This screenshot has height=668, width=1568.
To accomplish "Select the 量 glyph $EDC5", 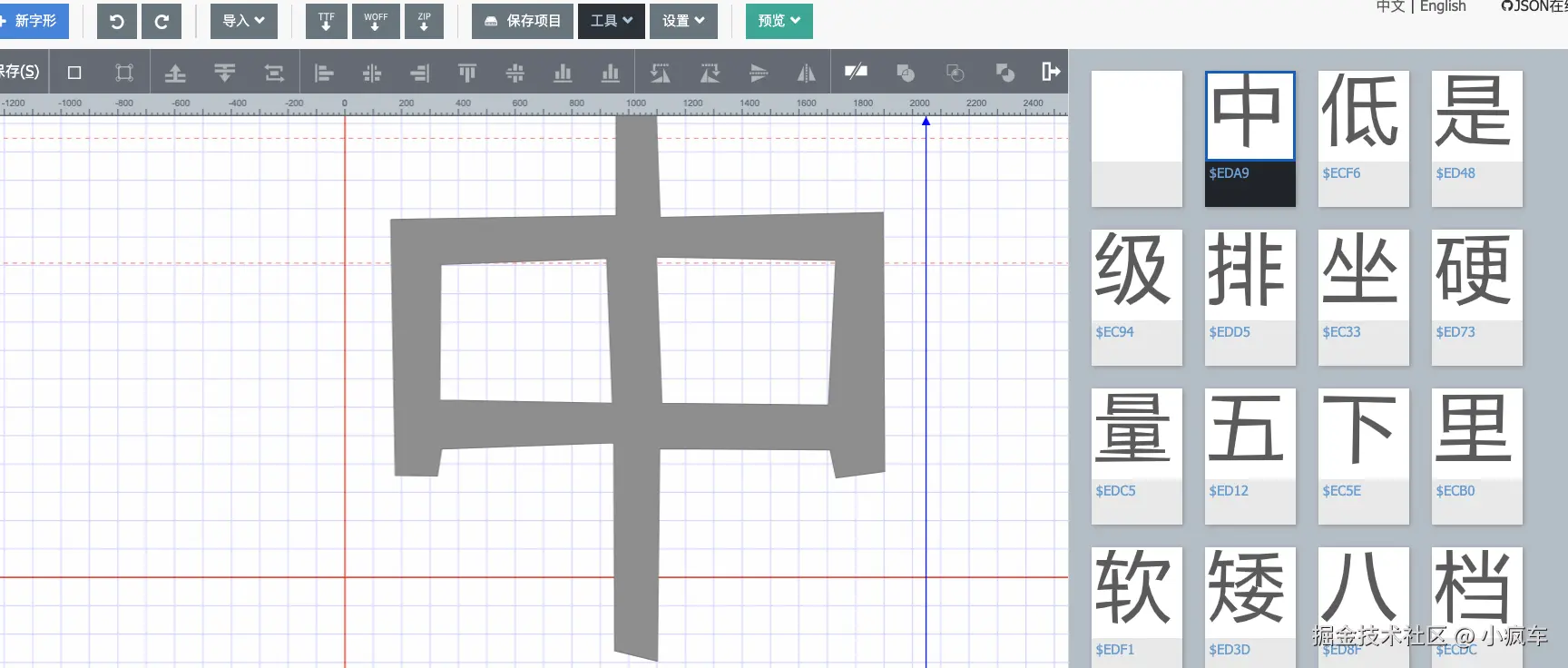I will coord(1137,457).
